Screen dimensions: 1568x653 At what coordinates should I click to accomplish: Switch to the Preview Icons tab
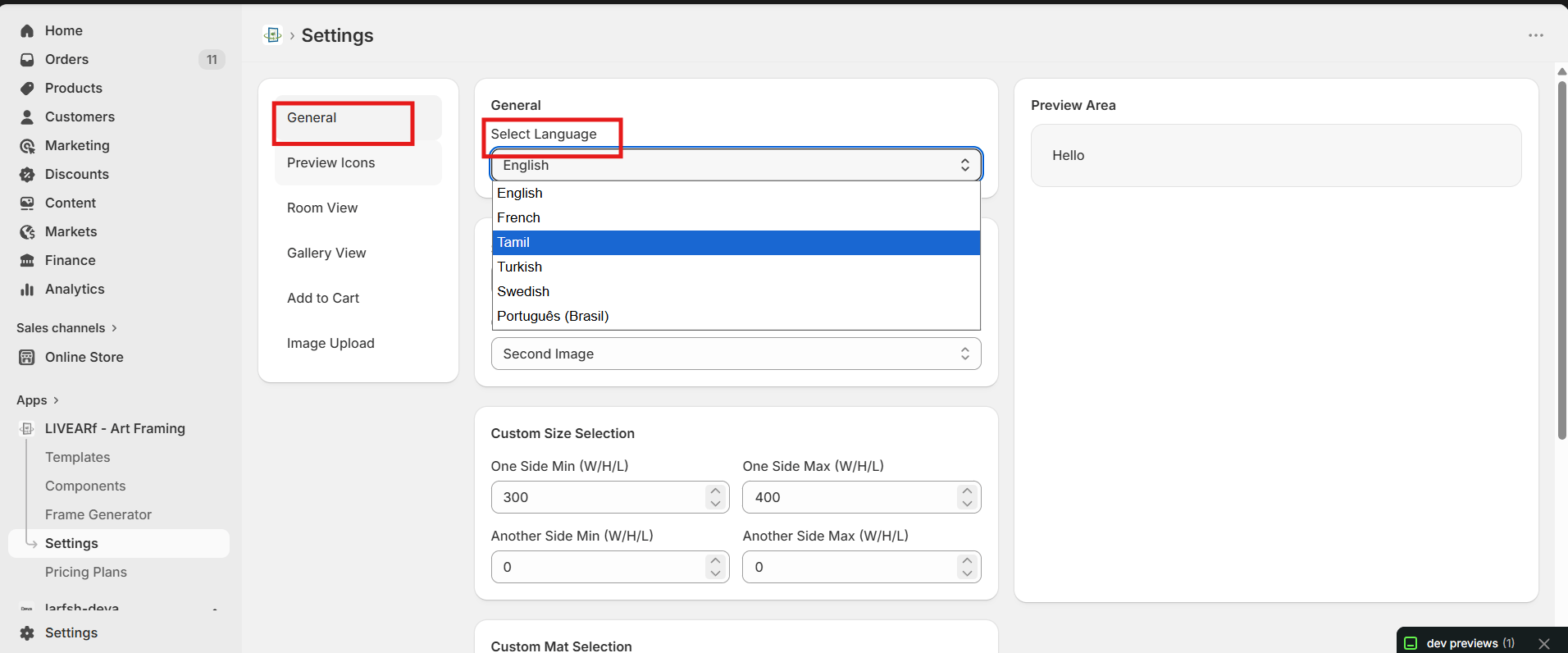pos(358,162)
